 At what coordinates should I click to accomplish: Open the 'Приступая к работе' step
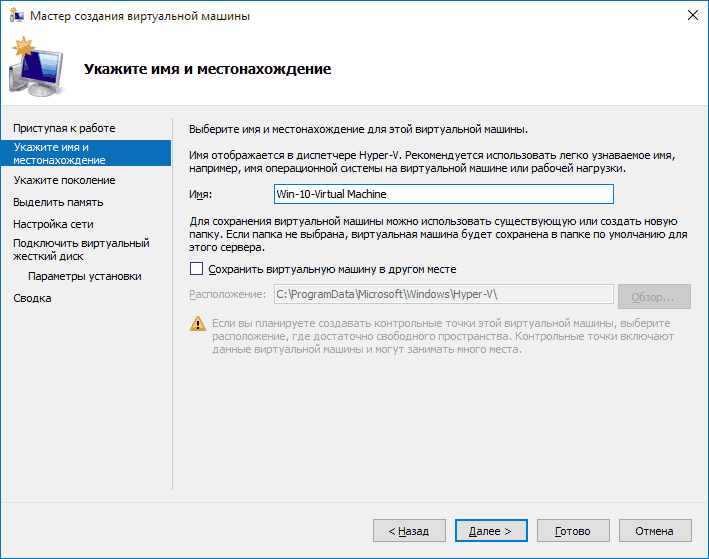coord(64,128)
